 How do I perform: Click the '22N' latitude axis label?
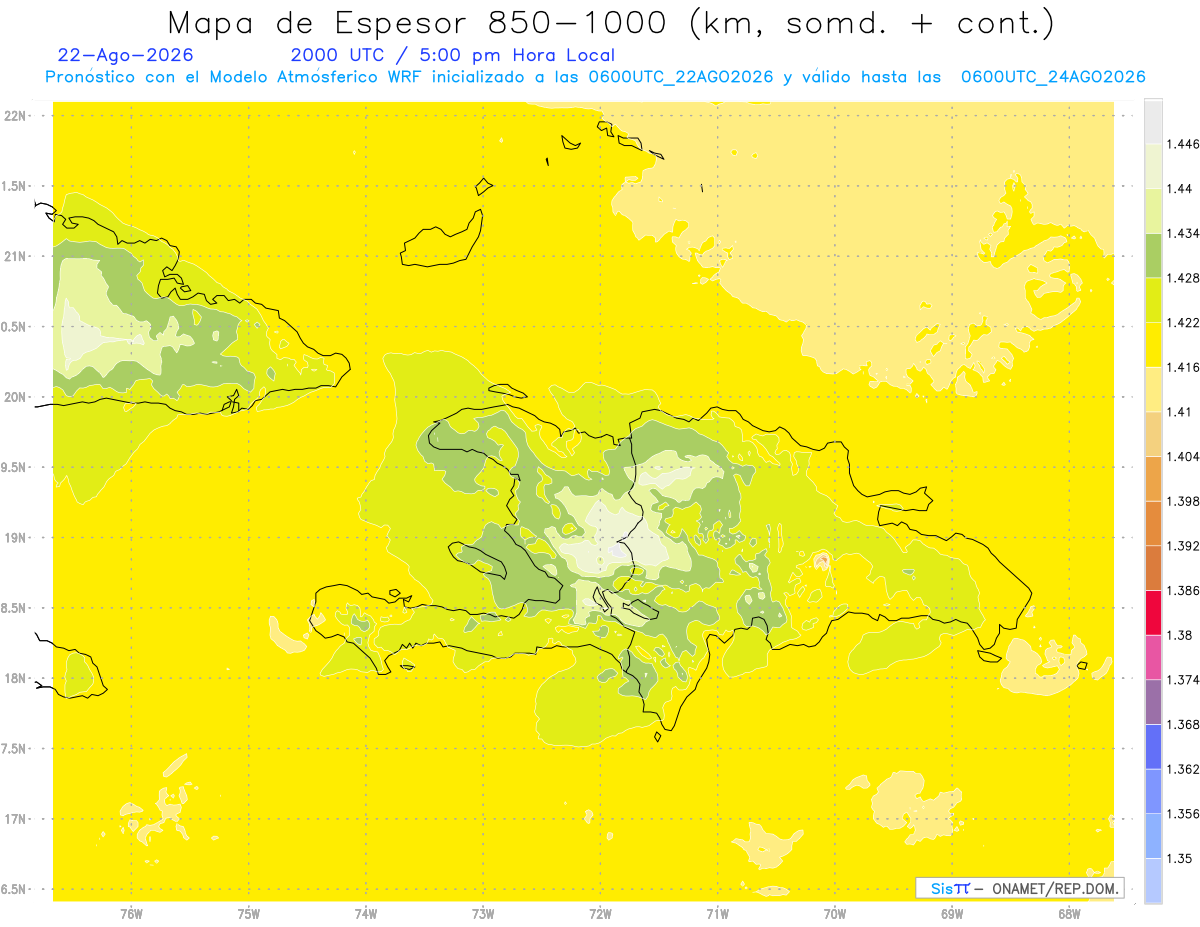pyautogui.click(x=14, y=115)
